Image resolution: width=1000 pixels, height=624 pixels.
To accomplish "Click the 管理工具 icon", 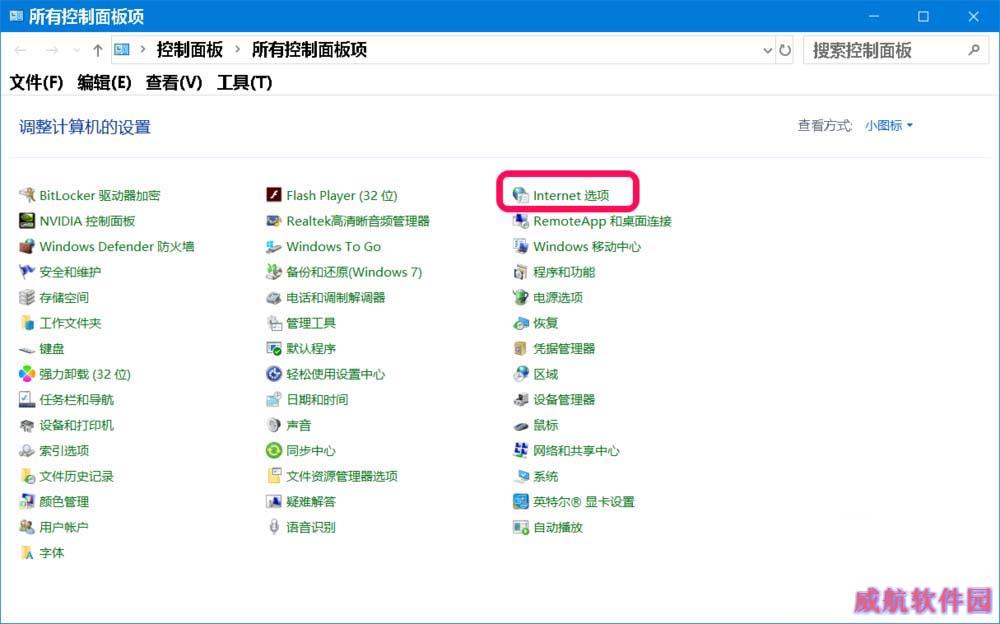I will pyautogui.click(x=274, y=323).
